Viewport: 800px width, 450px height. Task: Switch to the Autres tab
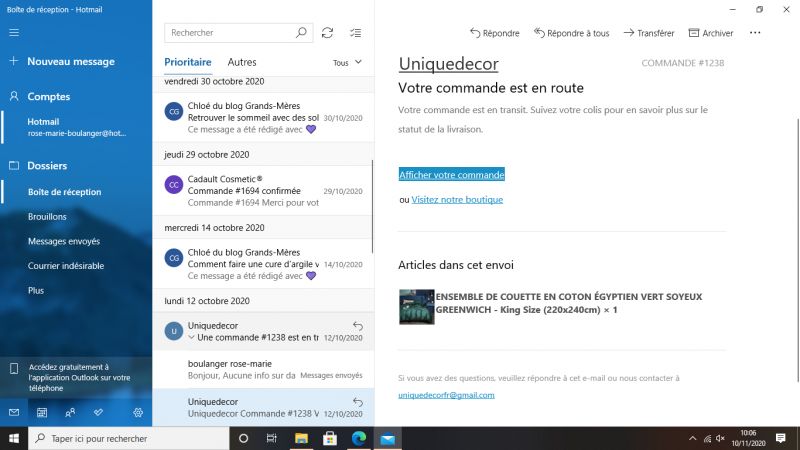point(242,62)
